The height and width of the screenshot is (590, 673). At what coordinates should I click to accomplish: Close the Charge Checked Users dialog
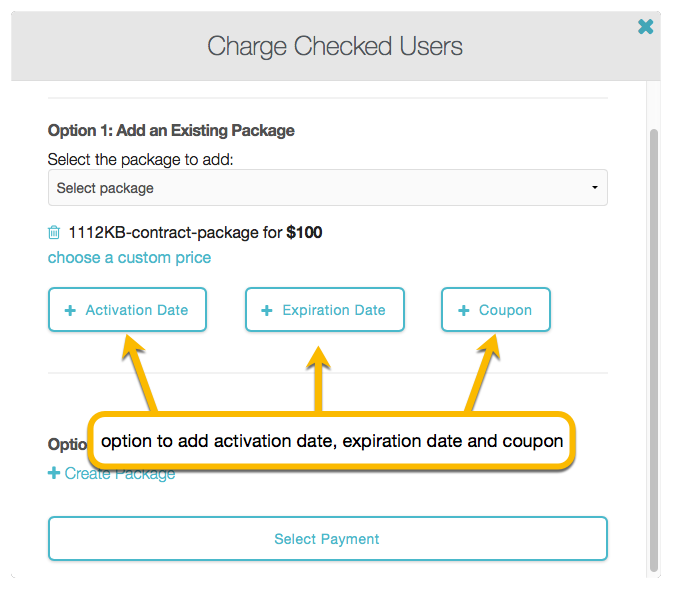point(646,27)
